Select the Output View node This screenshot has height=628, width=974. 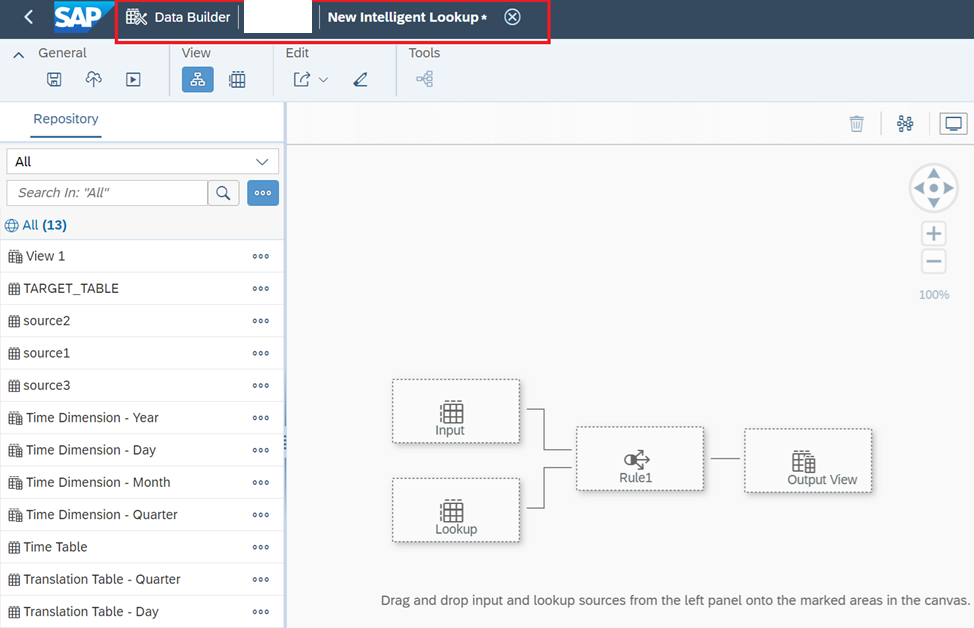click(808, 460)
